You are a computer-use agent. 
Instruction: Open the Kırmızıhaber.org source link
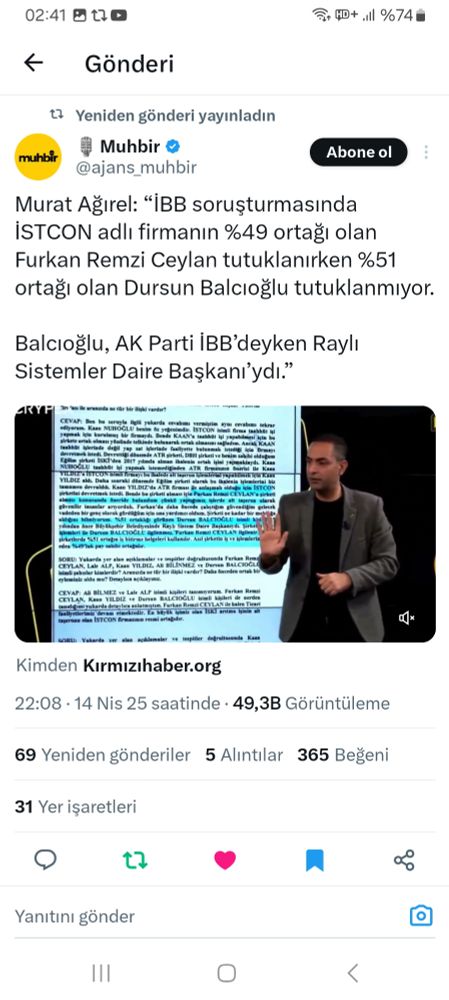(152, 666)
